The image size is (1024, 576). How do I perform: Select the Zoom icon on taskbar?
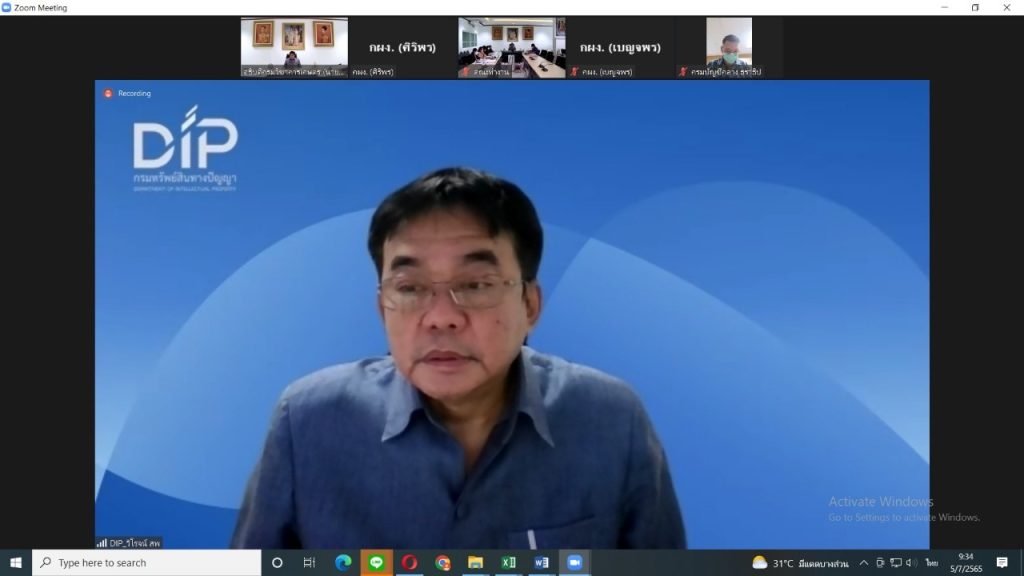click(x=575, y=562)
